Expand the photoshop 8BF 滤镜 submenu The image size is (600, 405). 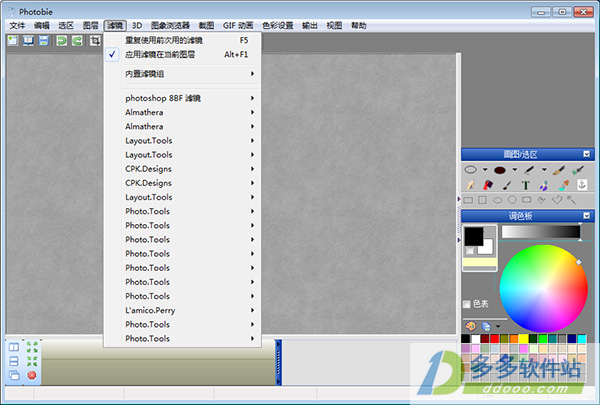point(182,98)
